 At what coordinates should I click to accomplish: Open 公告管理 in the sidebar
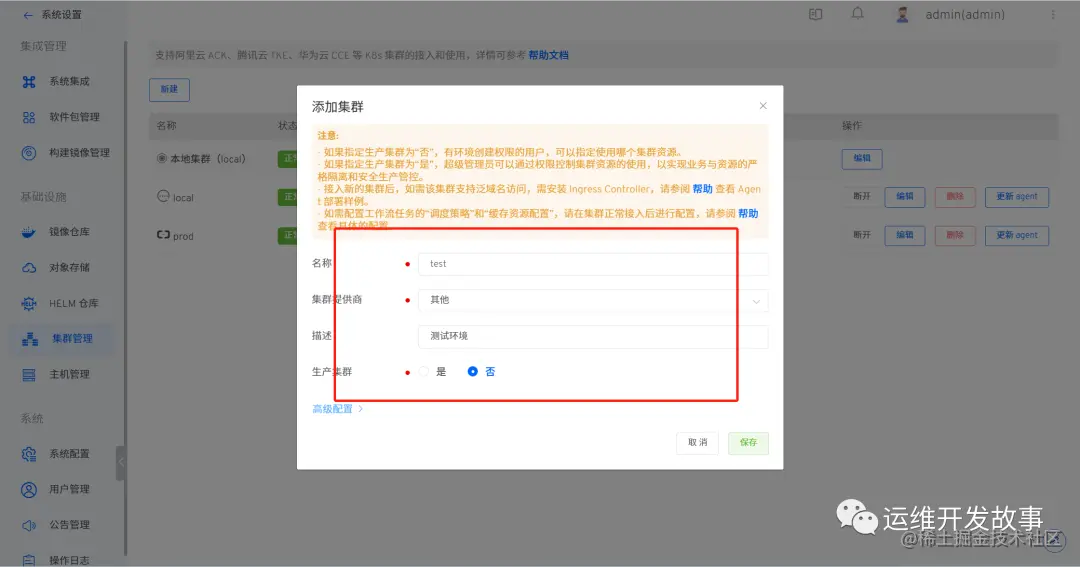point(69,525)
